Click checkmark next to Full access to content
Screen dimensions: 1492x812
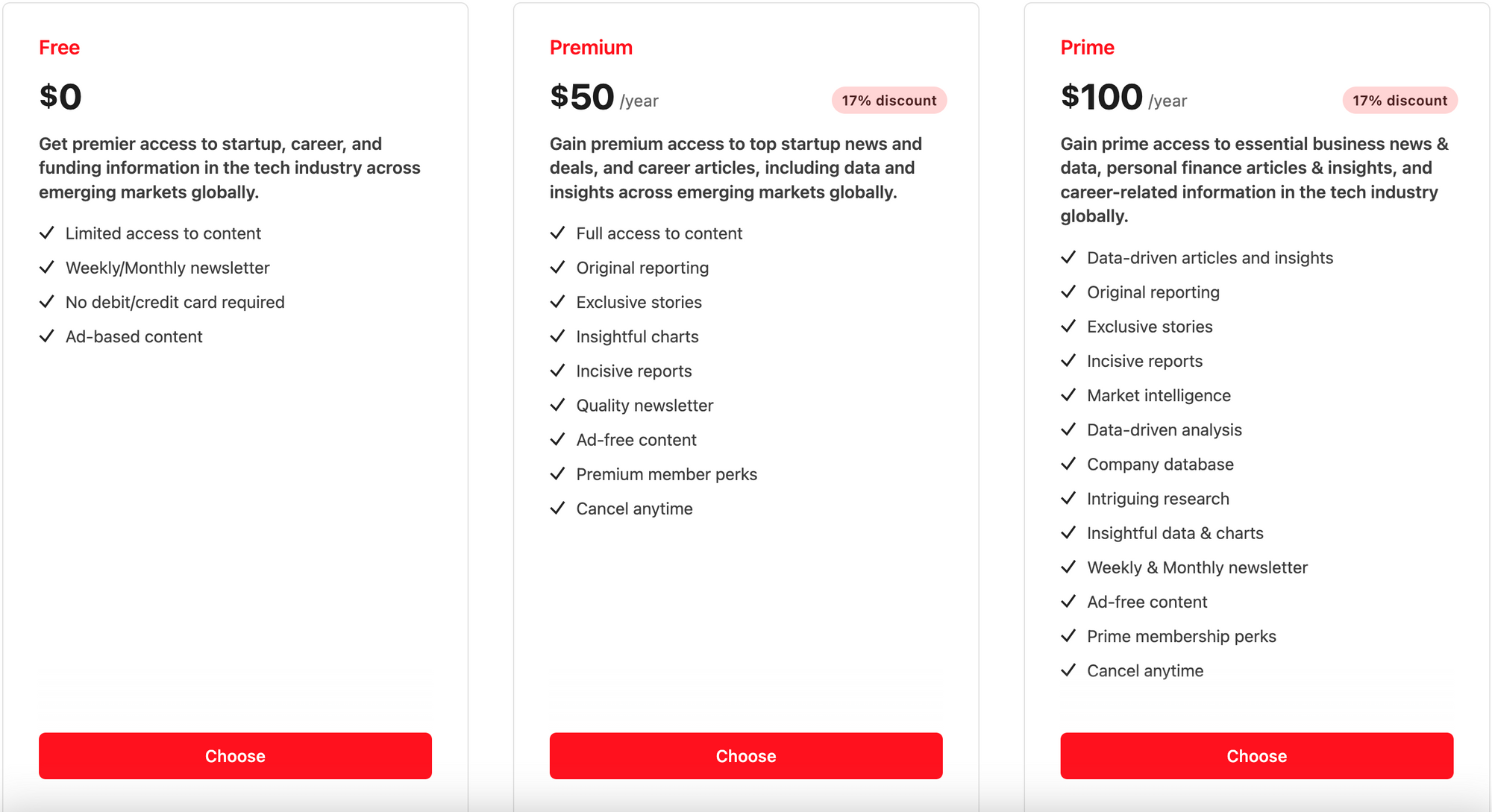(557, 233)
